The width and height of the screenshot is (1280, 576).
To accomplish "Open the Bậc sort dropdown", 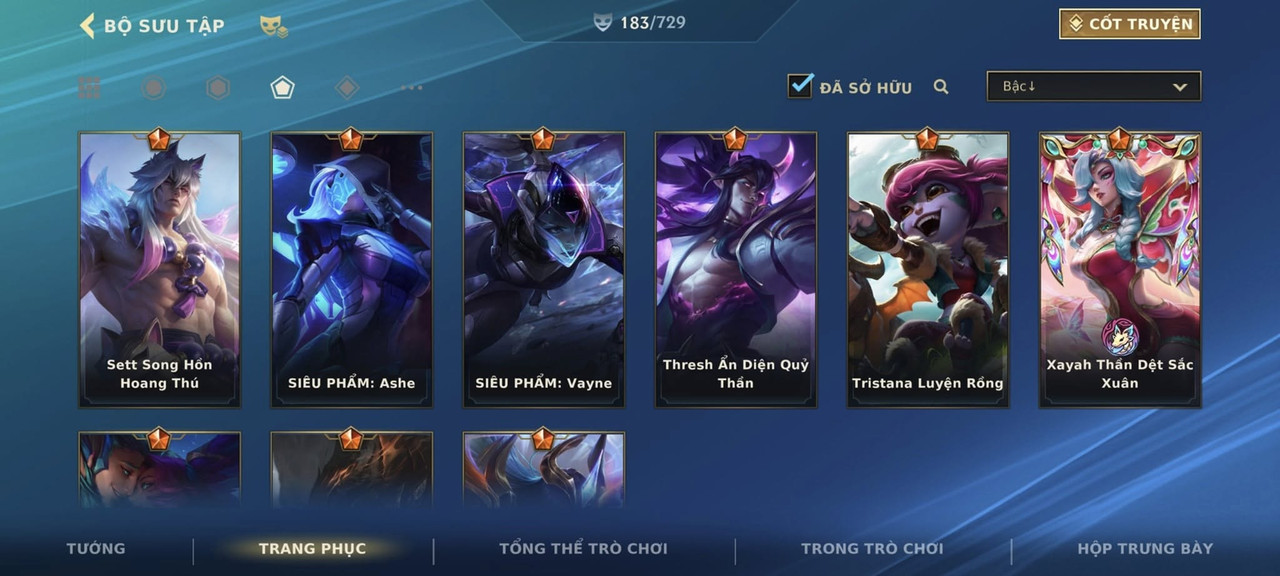I will coord(1094,86).
